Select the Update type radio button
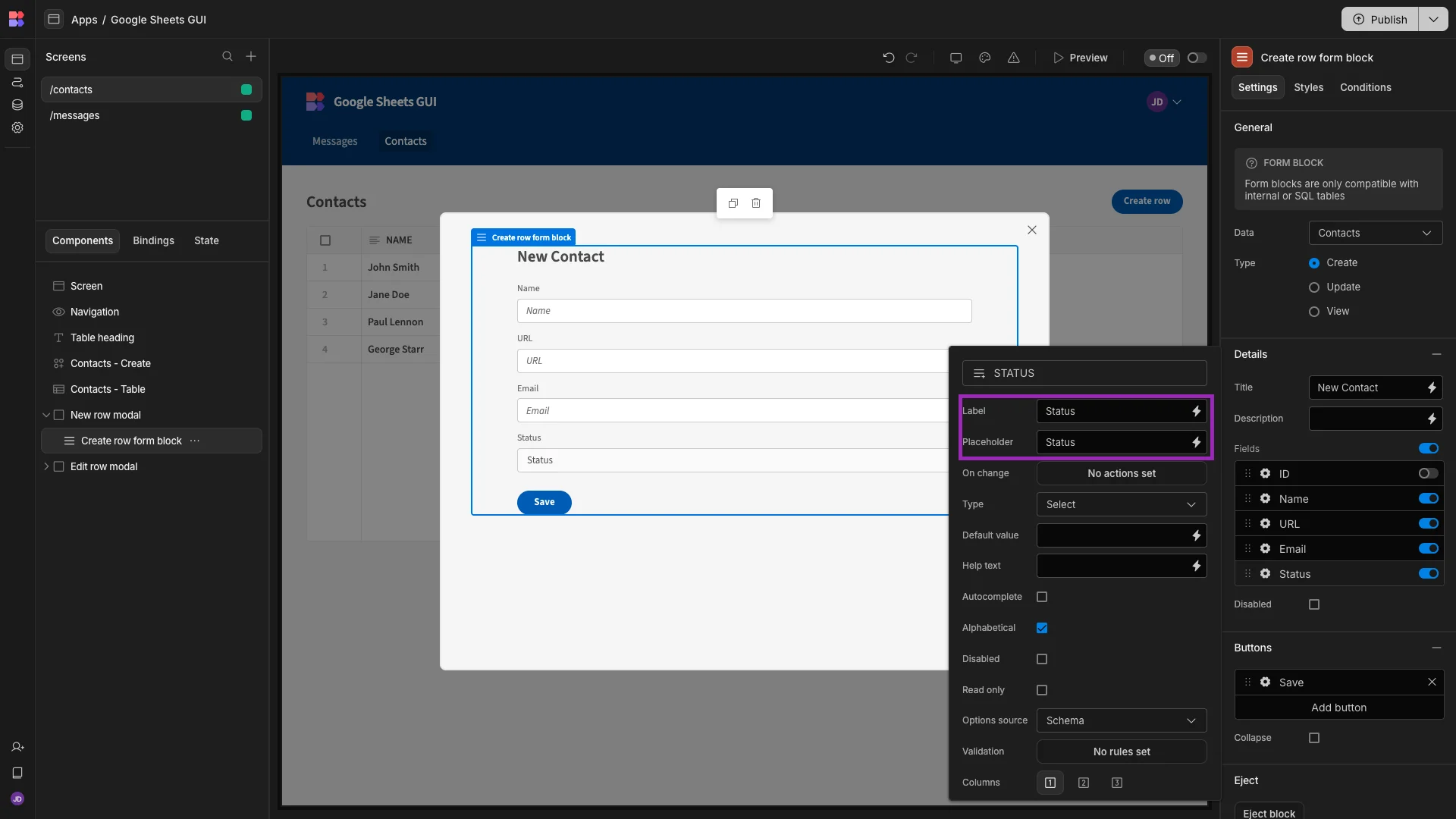 coord(1314,287)
